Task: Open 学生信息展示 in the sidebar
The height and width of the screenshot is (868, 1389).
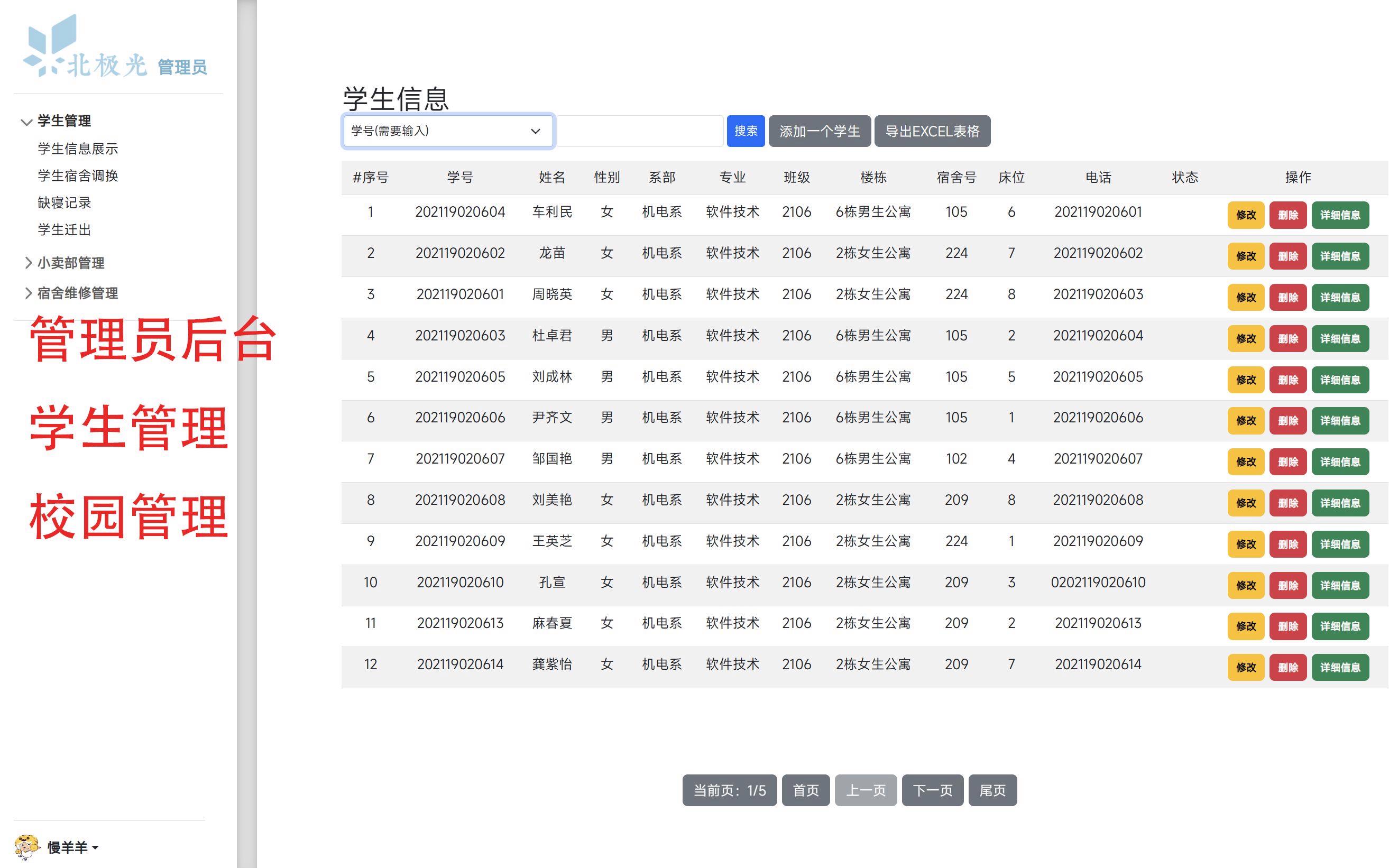Action: pos(78,149)
